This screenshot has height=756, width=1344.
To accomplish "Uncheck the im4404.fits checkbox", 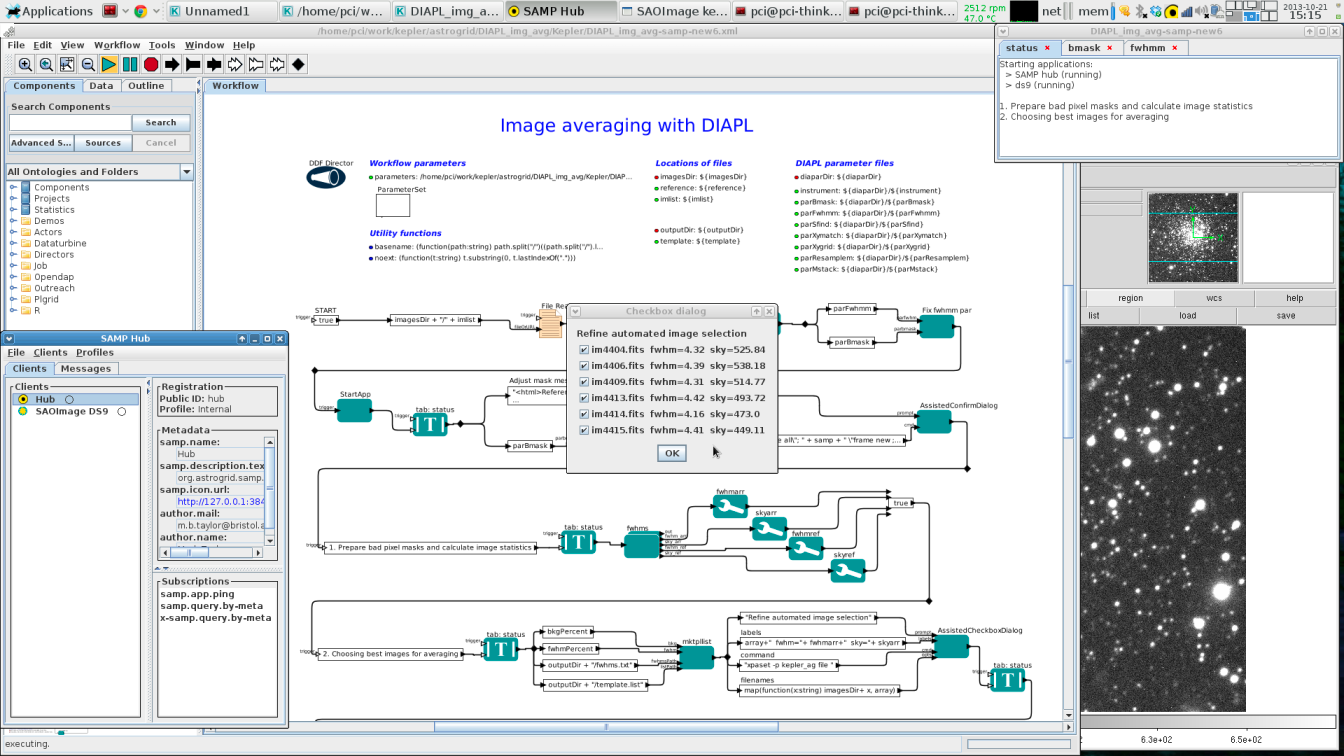I will pos(584,350).
